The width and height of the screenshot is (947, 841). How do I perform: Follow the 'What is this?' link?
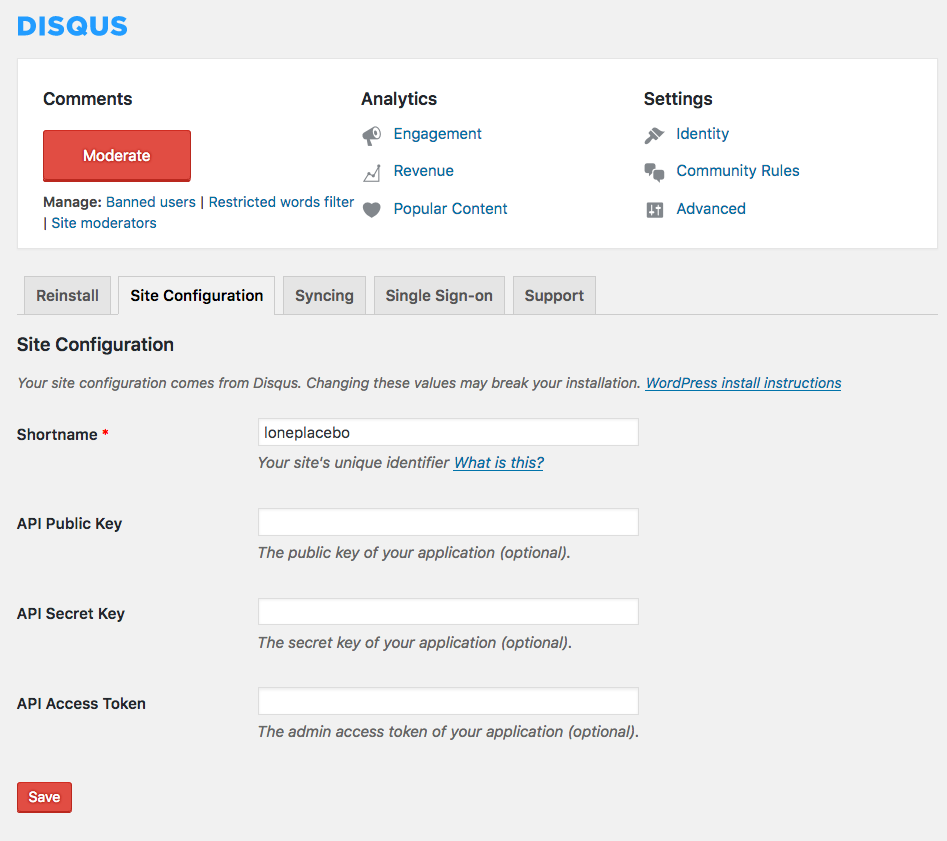[499, 463]
